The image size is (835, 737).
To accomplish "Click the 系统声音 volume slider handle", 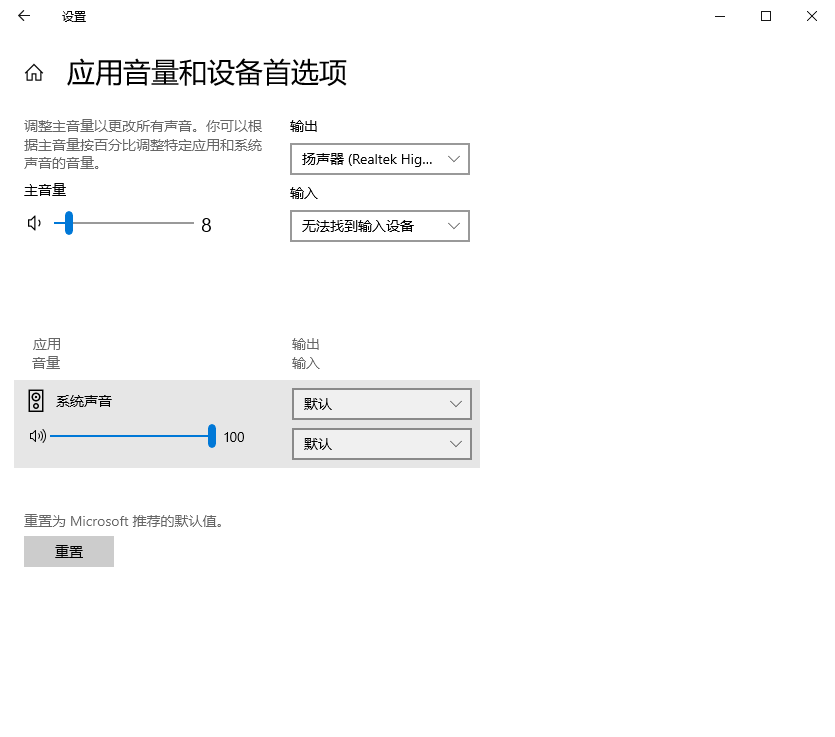I will point(212,436).
